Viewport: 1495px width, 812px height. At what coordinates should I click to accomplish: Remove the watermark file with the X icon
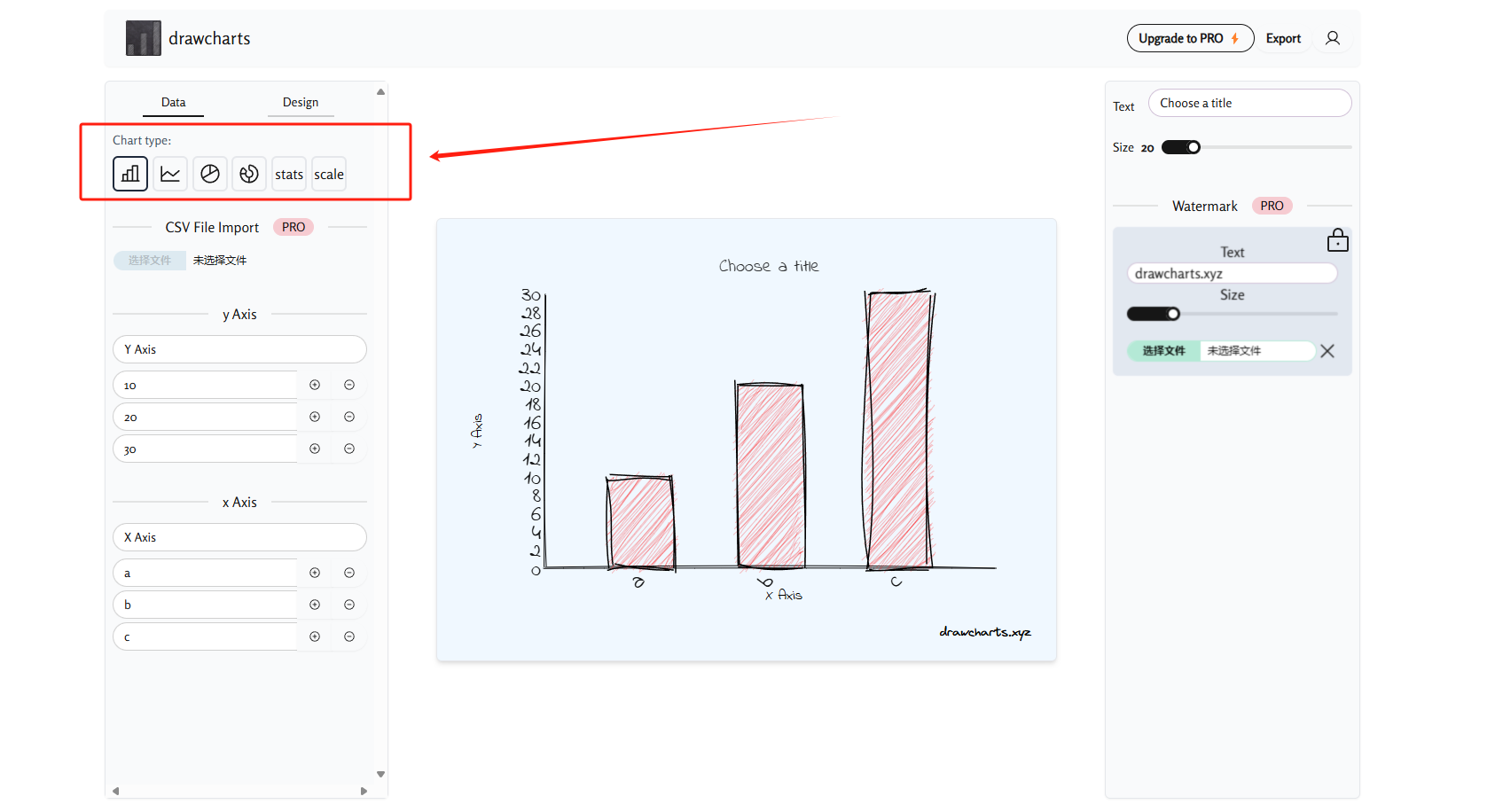(1327, 351)
